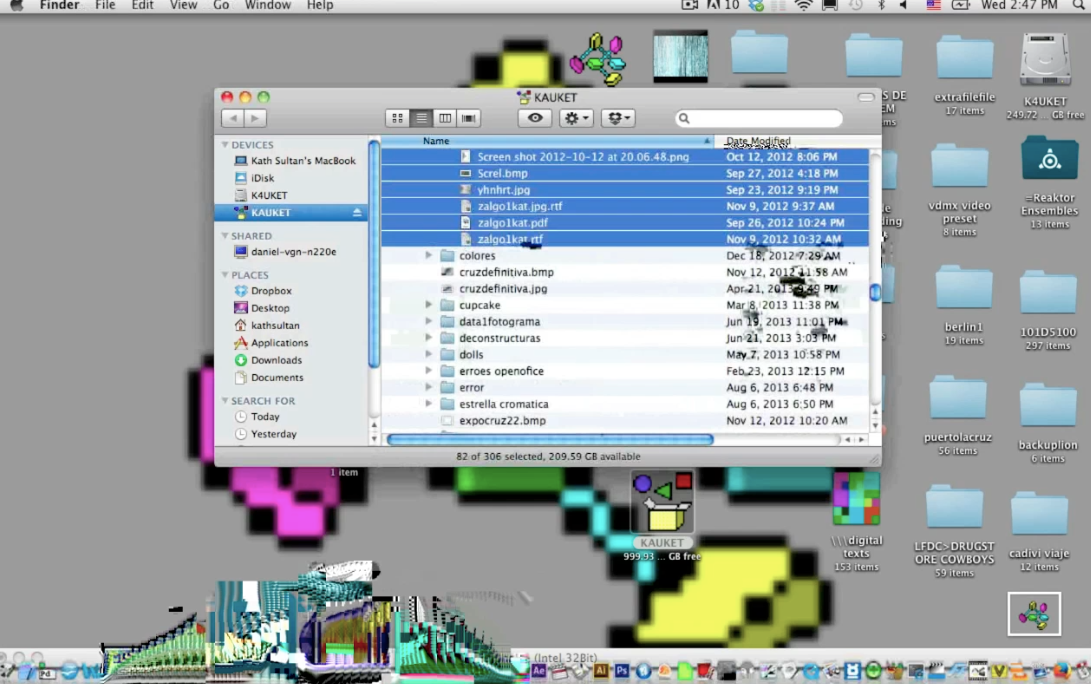Collapse the DEVICES sidebar section
Screen dimensions: 1091x684
coord(225,145)
